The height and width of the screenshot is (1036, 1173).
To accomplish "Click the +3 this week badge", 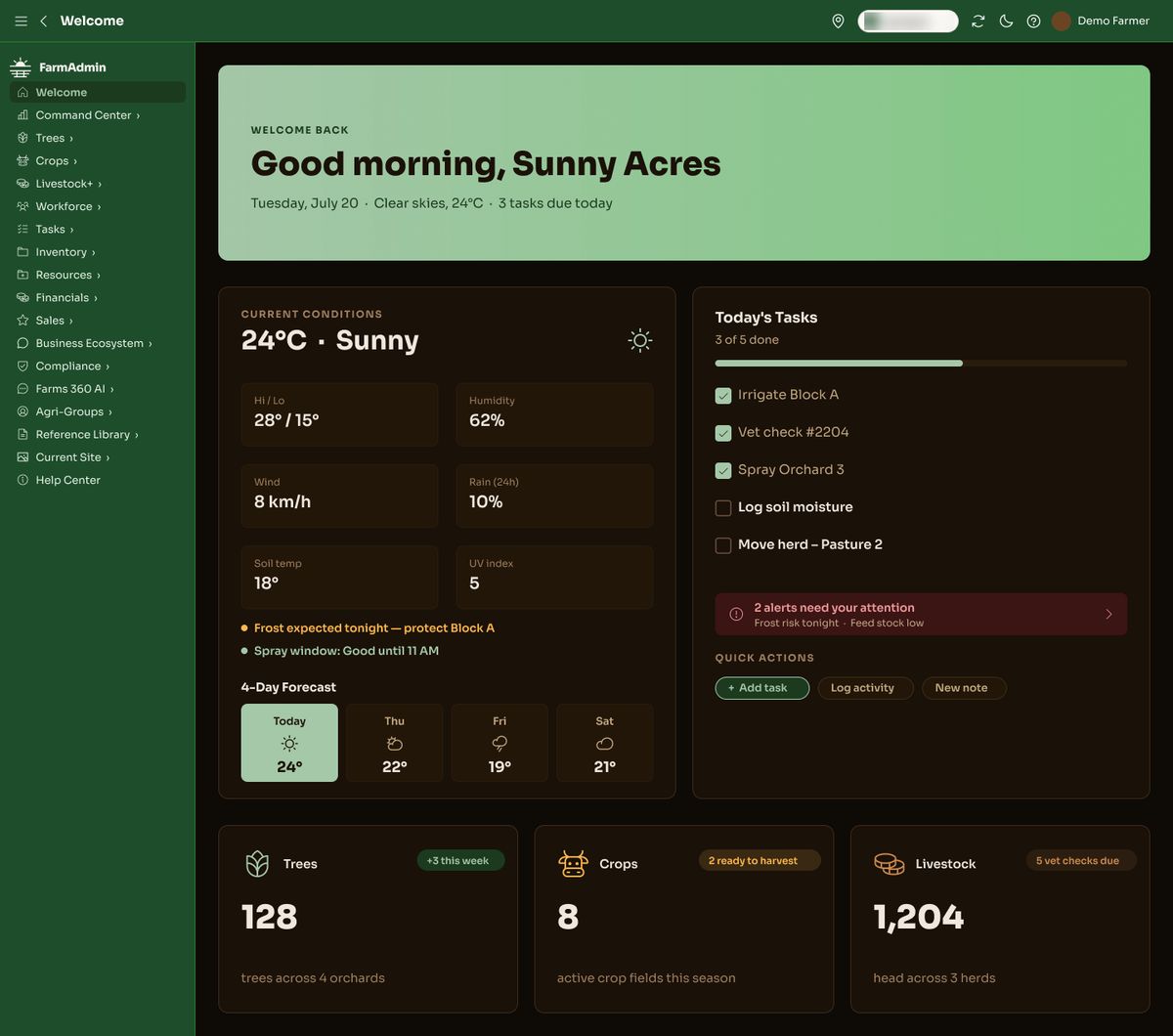I will coord(460,860).
